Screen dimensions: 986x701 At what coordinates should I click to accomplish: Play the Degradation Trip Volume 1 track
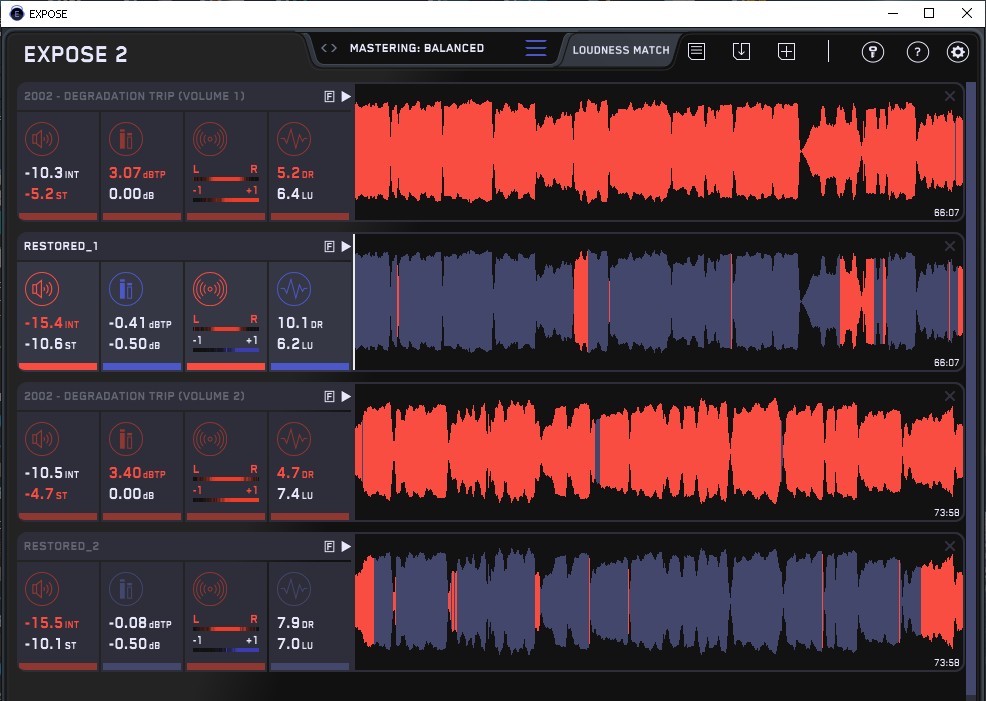346,97
